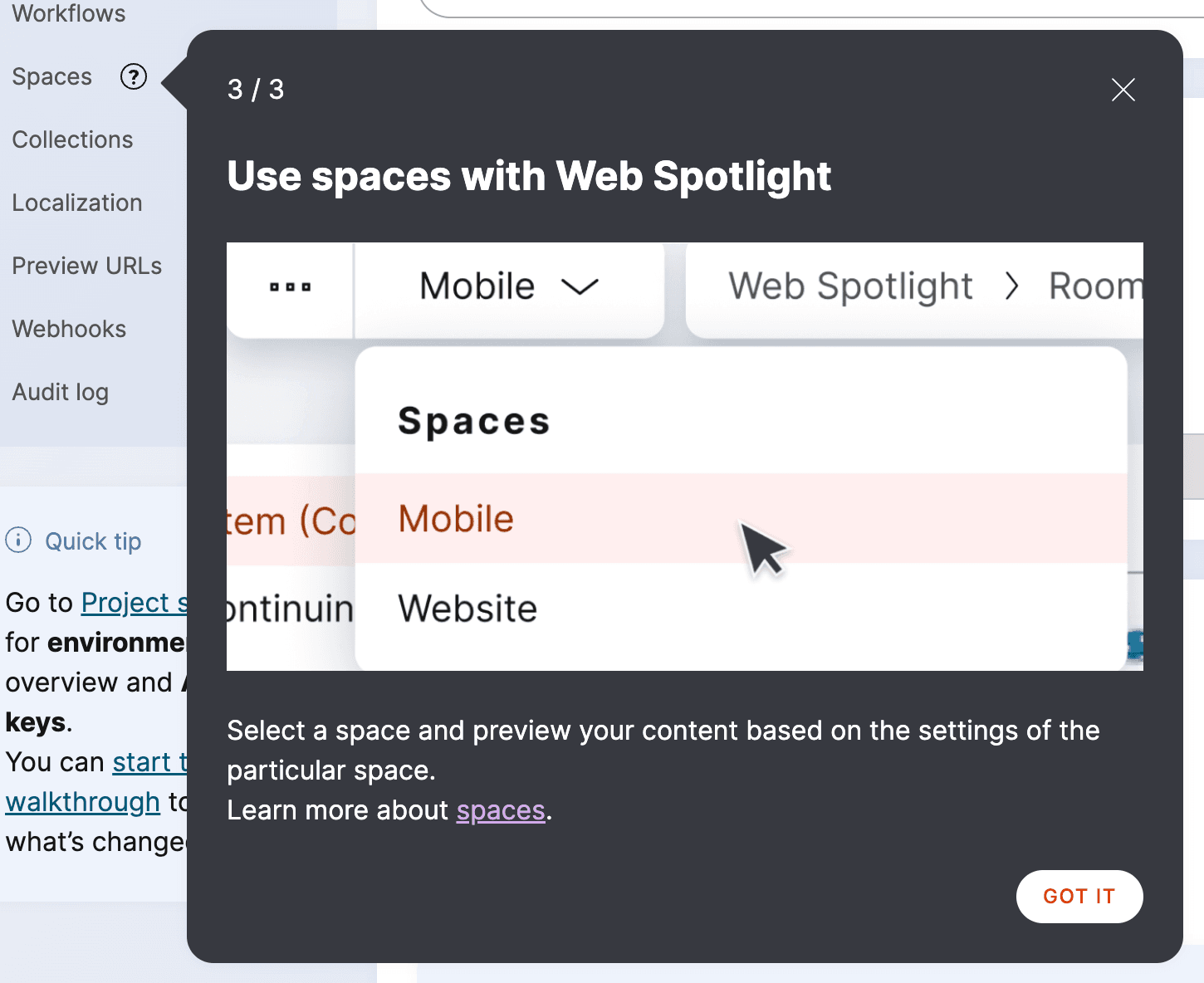
Task: Click the three-dots menu in preview image
Action: pyautogui.click(x=290, y=287)
